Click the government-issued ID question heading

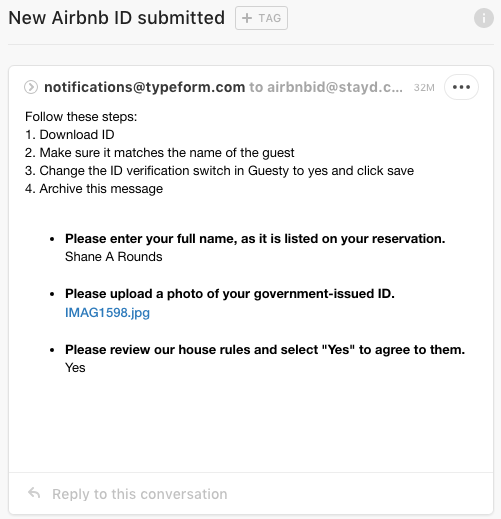230,294
